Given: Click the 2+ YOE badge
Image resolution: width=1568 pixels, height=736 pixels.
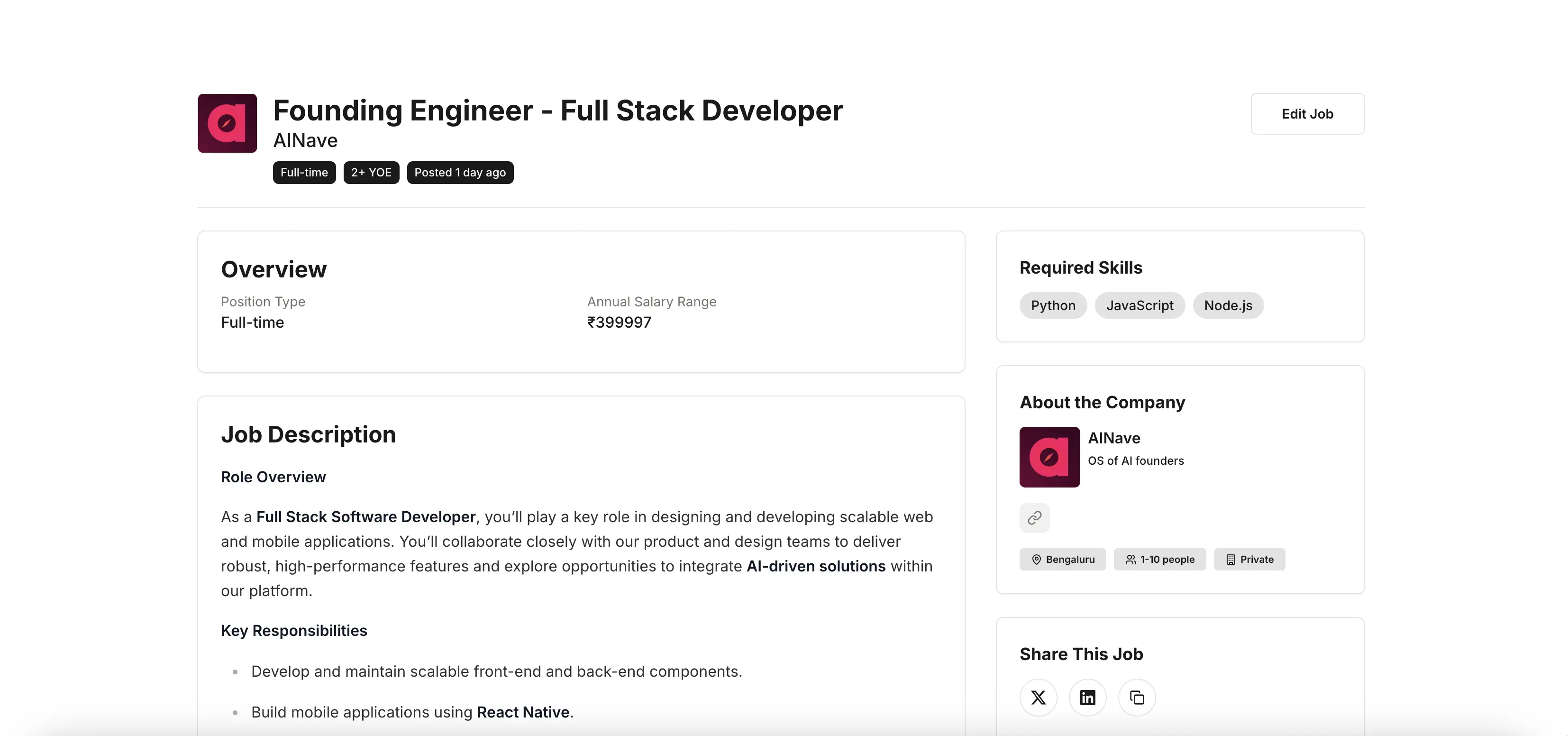Looking at the screenshot, I should [x=371, y=172].
